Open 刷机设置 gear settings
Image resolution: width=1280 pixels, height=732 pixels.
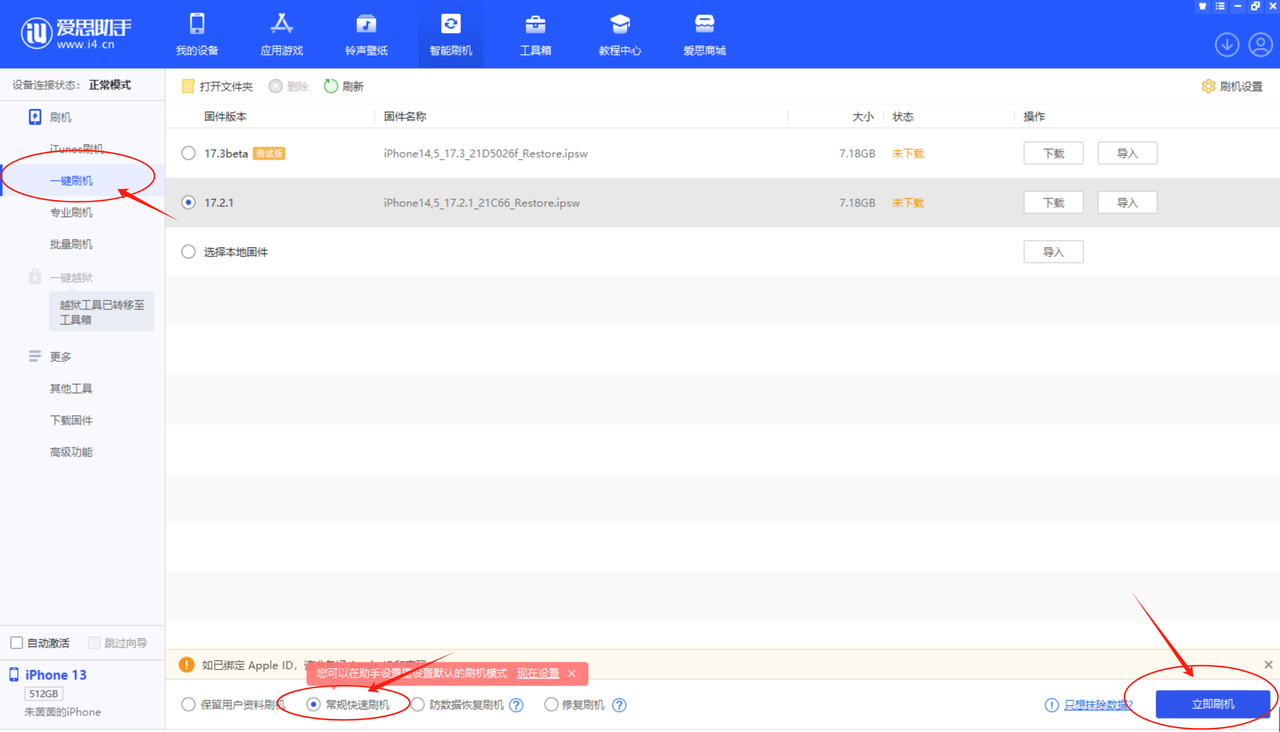point(1232,86)
